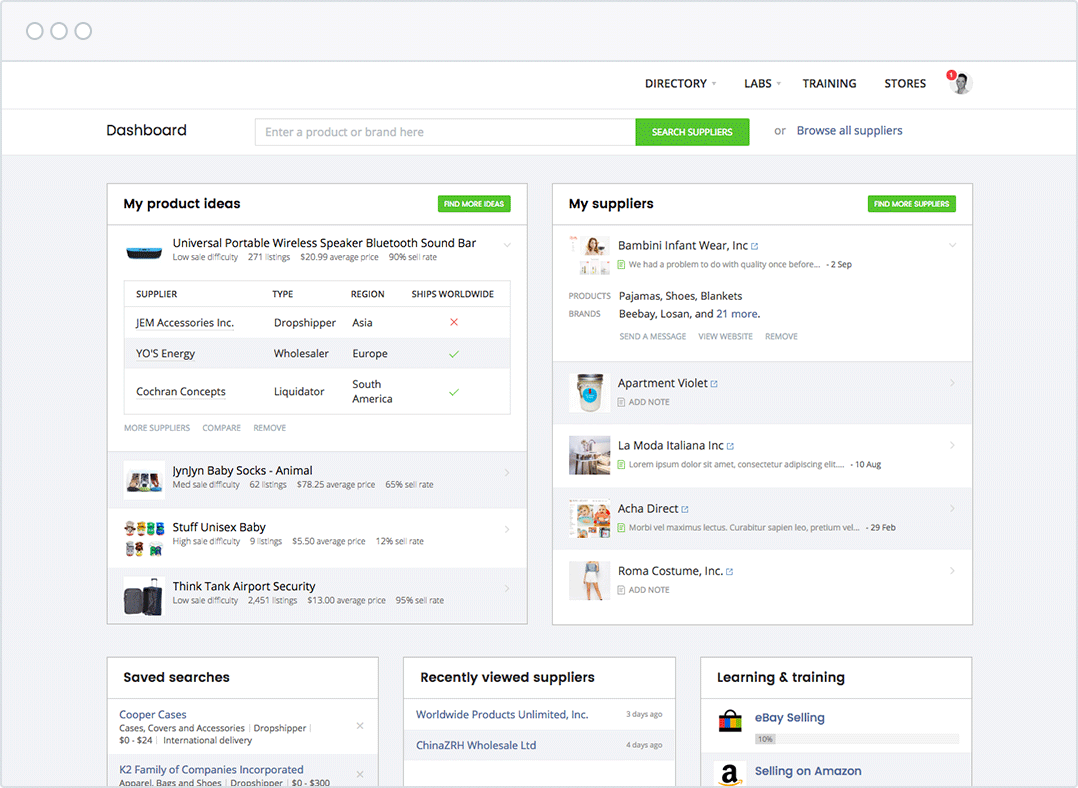Click external link icon next to Apartment Violet

[714, 384]
